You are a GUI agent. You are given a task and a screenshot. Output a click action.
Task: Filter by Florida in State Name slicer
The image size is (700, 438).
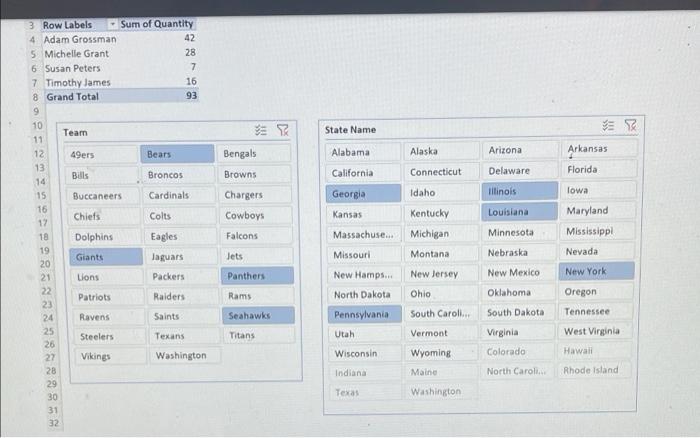599,169
